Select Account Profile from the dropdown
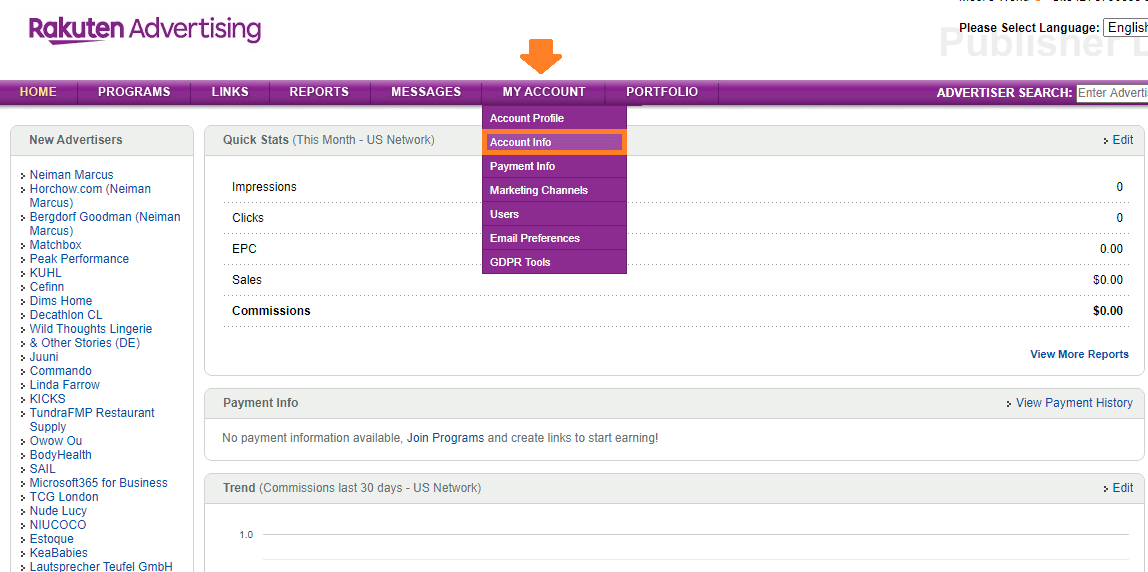Image resolution: width=1148 pixels, height=572 pixels. pos(554,118)
